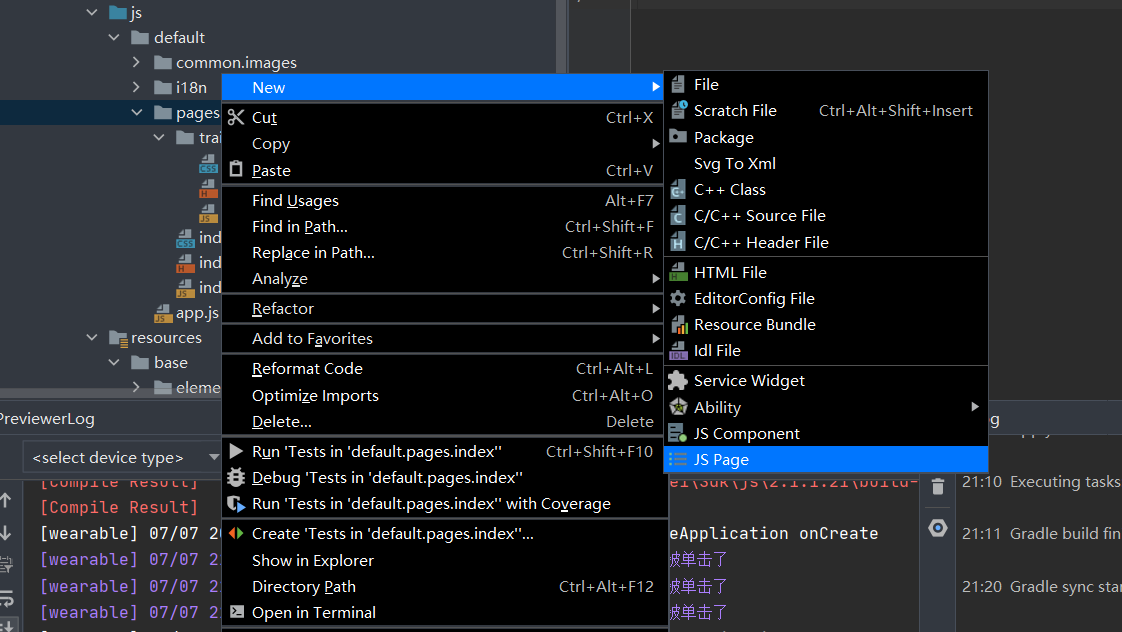Click the Resource Bundle icon
1122x632 pixels.
click(x=678, y=324)
